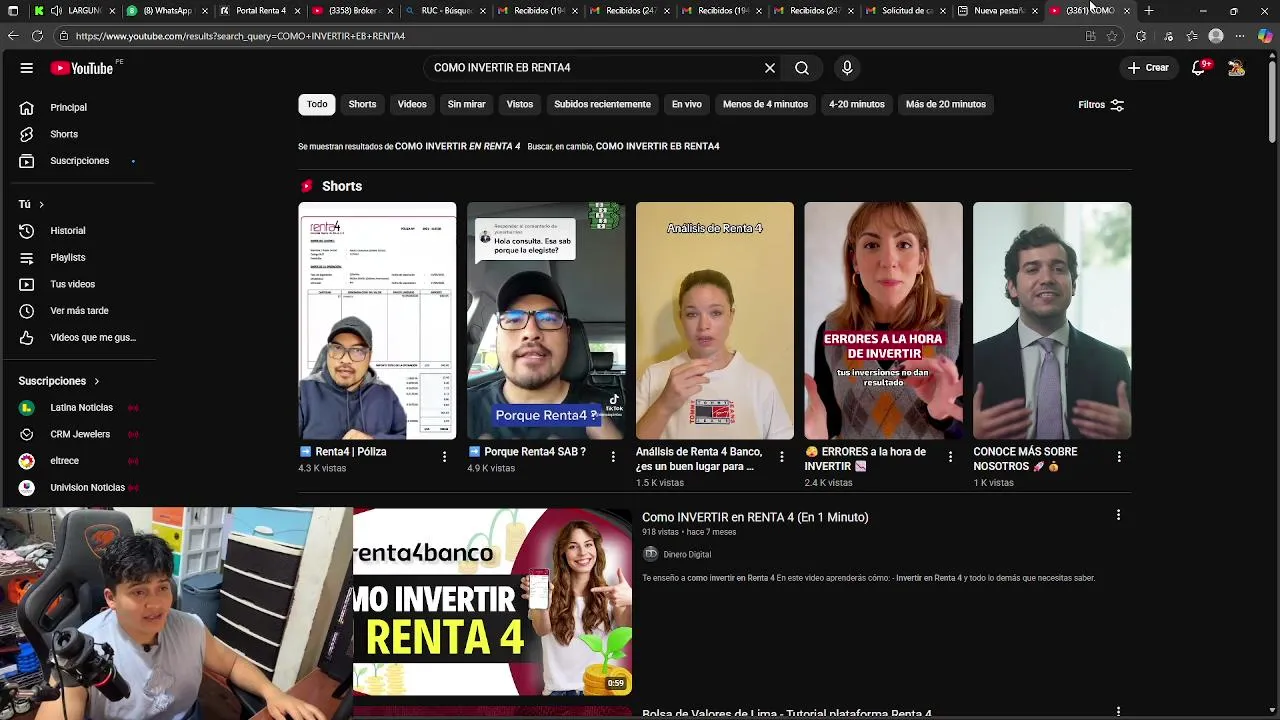Play the Porque Renta4 SAB short thumbnail

(x=546, y=321)
